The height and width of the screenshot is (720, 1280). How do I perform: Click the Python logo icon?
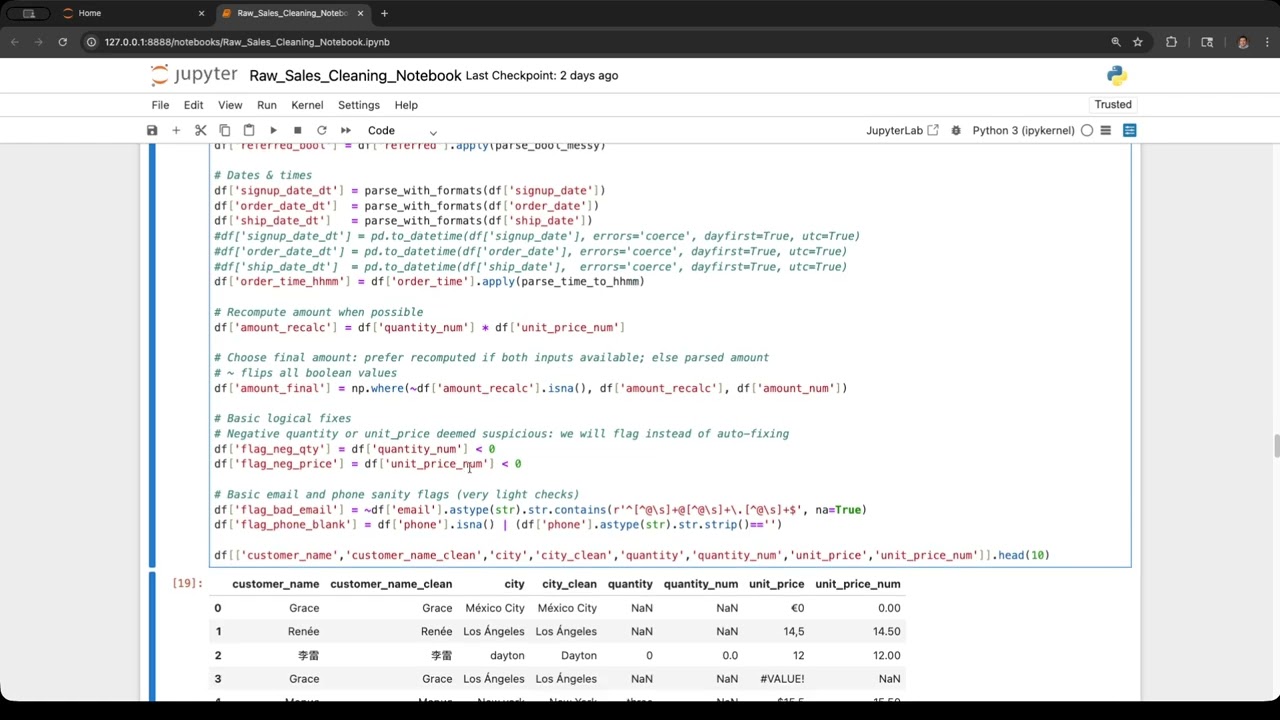coord(1116,75)
